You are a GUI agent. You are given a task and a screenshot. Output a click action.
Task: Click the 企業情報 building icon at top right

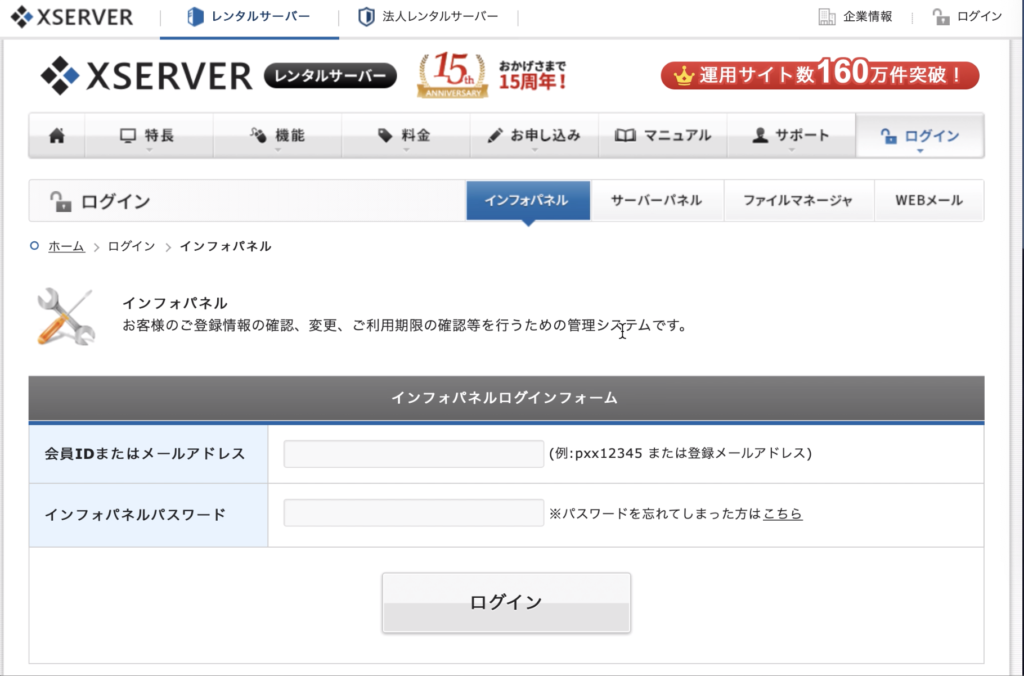tap(827, 17)
